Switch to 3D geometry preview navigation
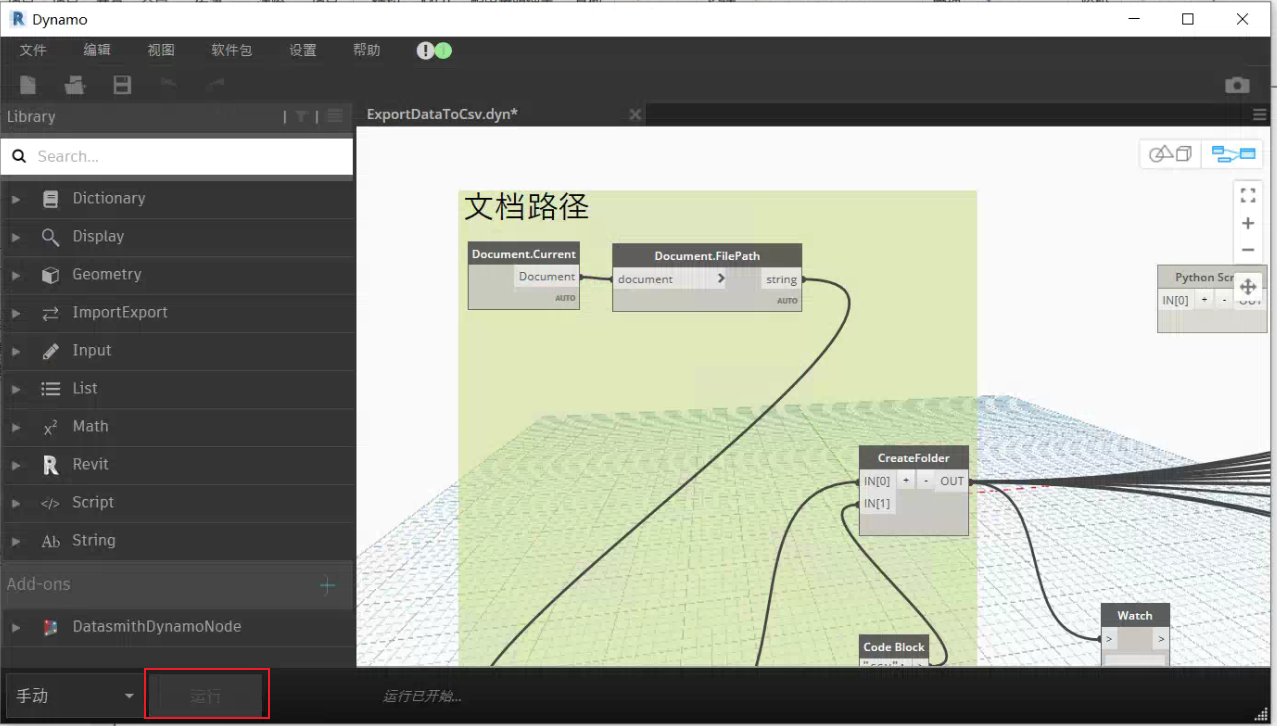This screenshot has height=726, width=1277. click(1171, 154)
